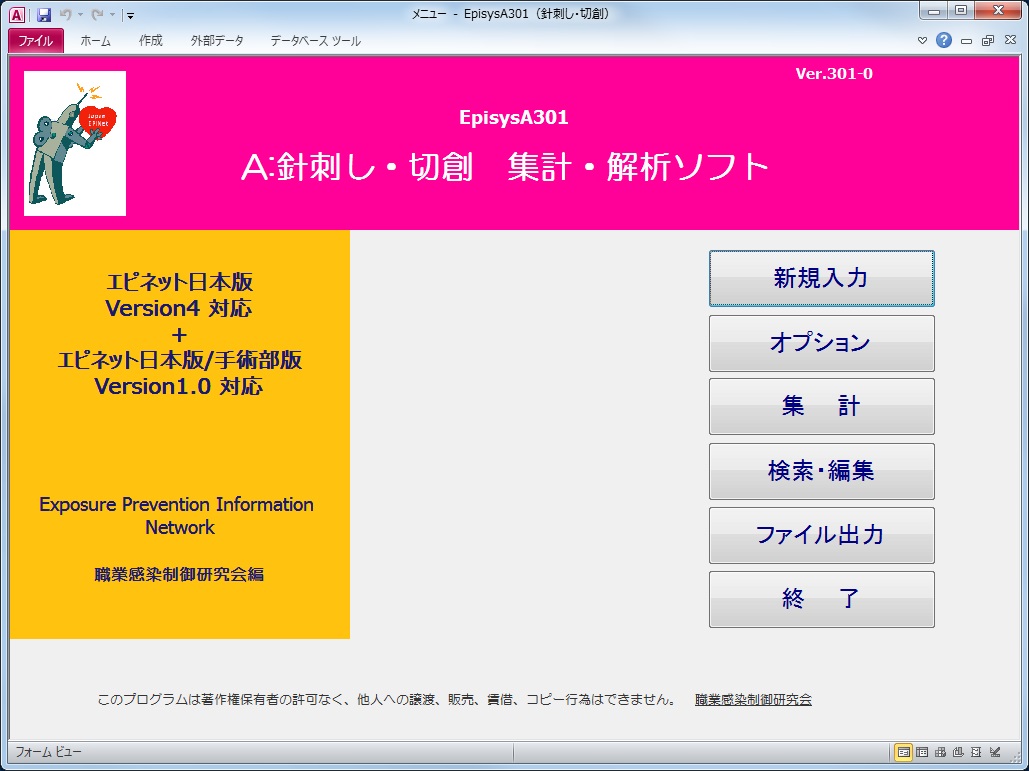Expand the Customize Quick Access Toolbar dropdown

tap(131, 16)
